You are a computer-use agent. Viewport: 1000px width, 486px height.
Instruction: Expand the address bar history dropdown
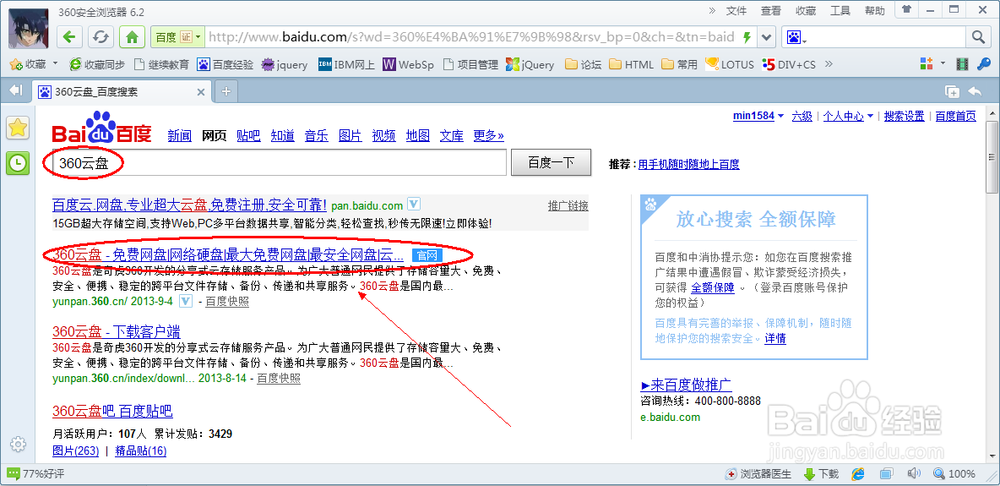coord(767,37)
